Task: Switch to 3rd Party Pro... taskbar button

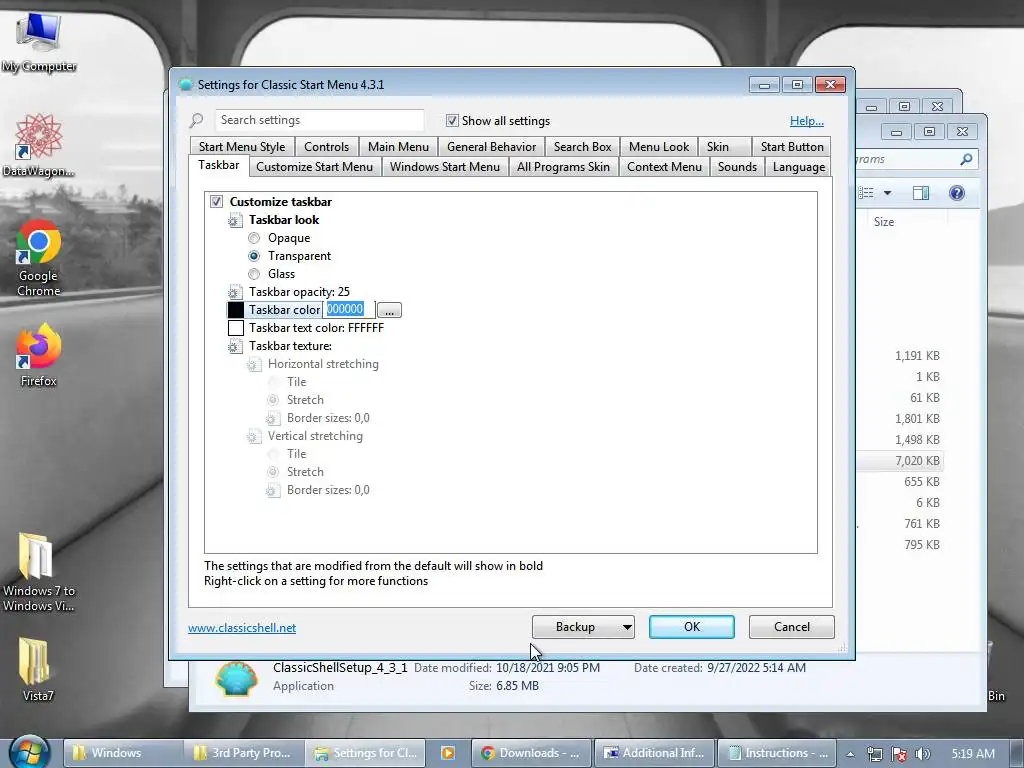Action: point(245,753)
